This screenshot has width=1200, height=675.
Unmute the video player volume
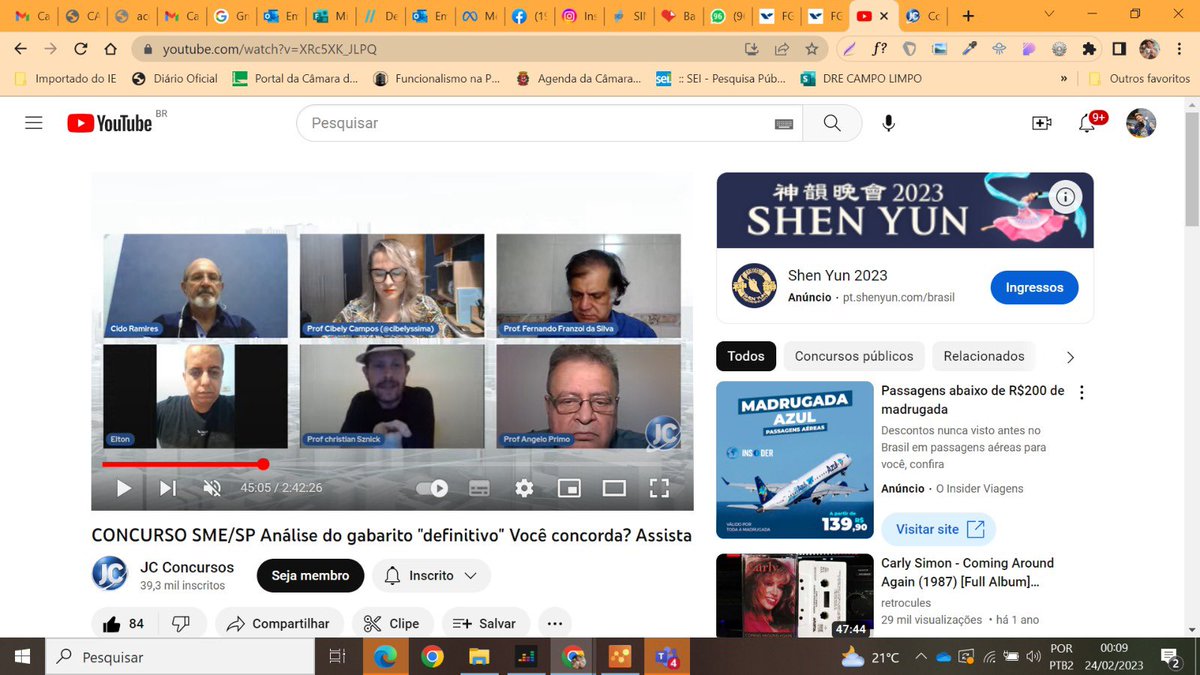(212, 488)
